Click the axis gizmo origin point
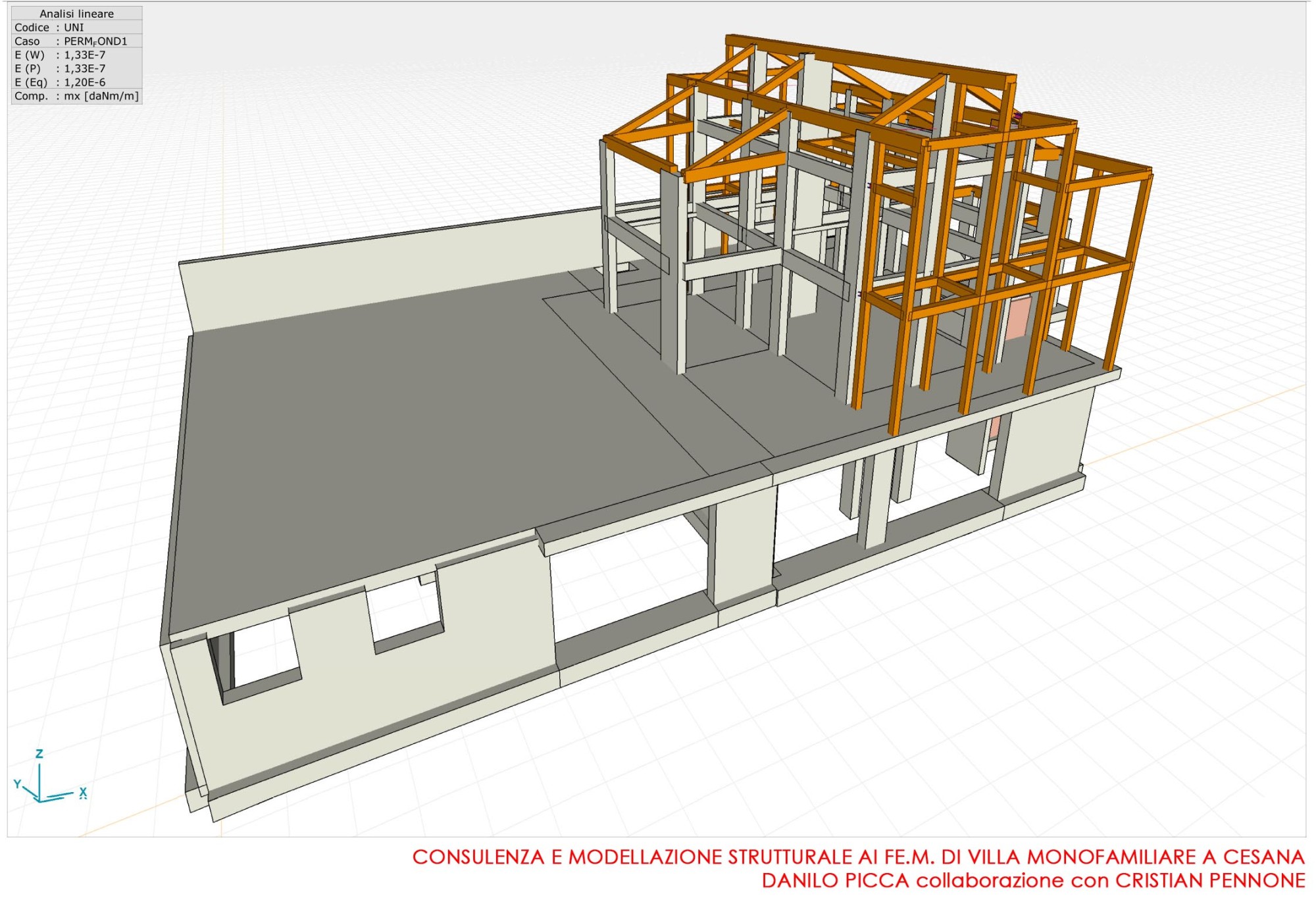 click(39, 800)
